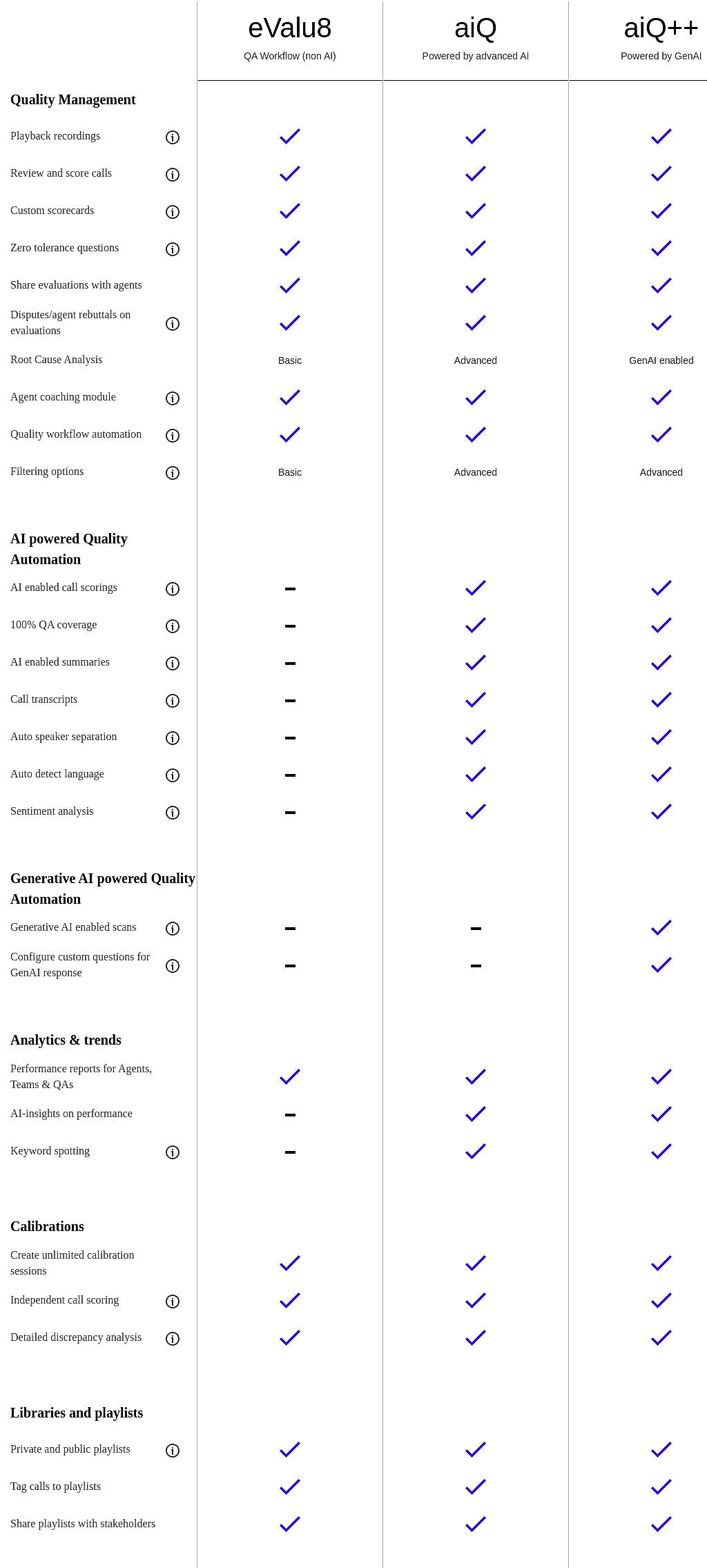707x1568 pixels.
Task: Open info tooltip for Agent coaching module
Action: tap(172, 398)
